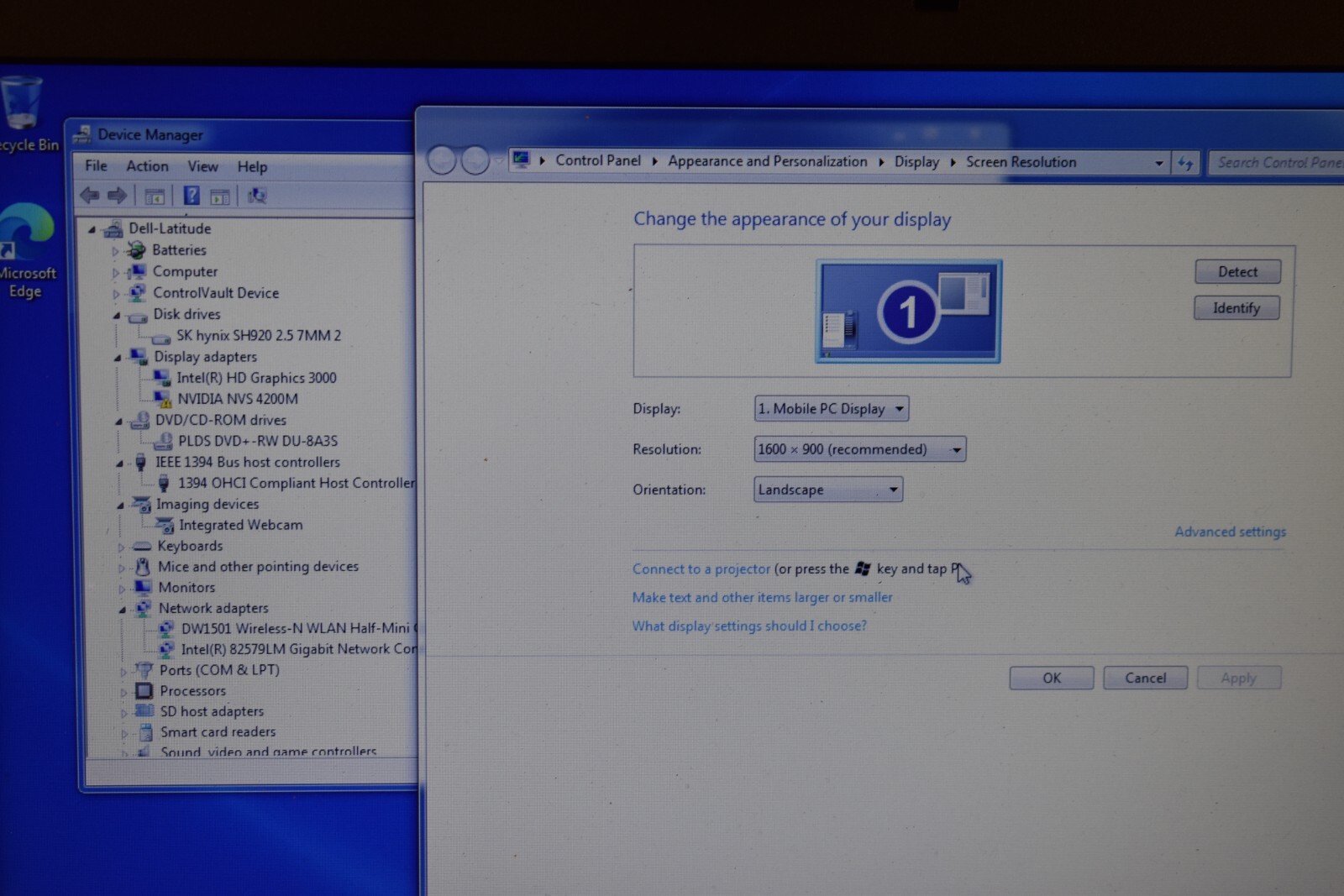Open the Orientation dropdown showing Landscape
Image resolution: width=1344 pixels, height=896 pixels.
[x=828, y=490]
